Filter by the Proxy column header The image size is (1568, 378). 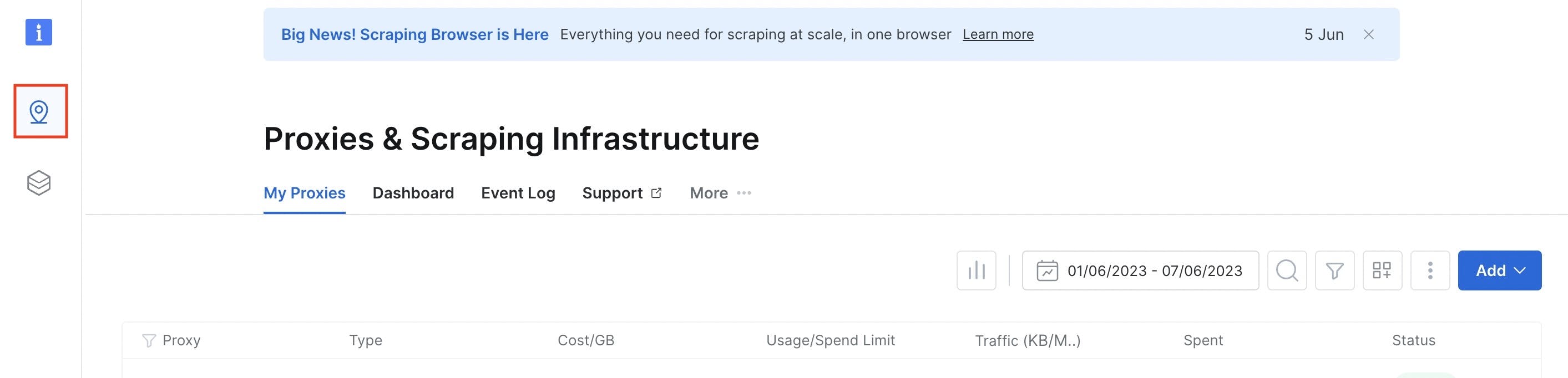[x=149, y=340]
